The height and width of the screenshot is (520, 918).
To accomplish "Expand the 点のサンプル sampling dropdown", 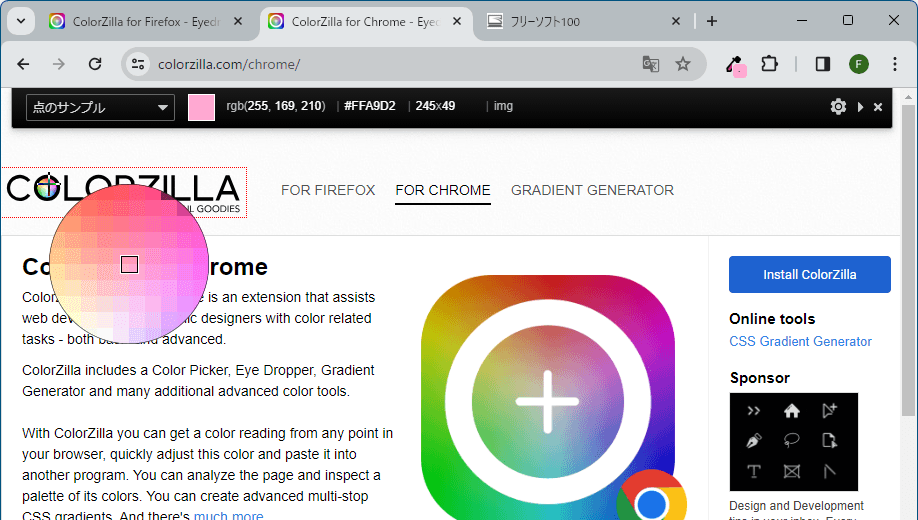I will (x=100, y=107).
